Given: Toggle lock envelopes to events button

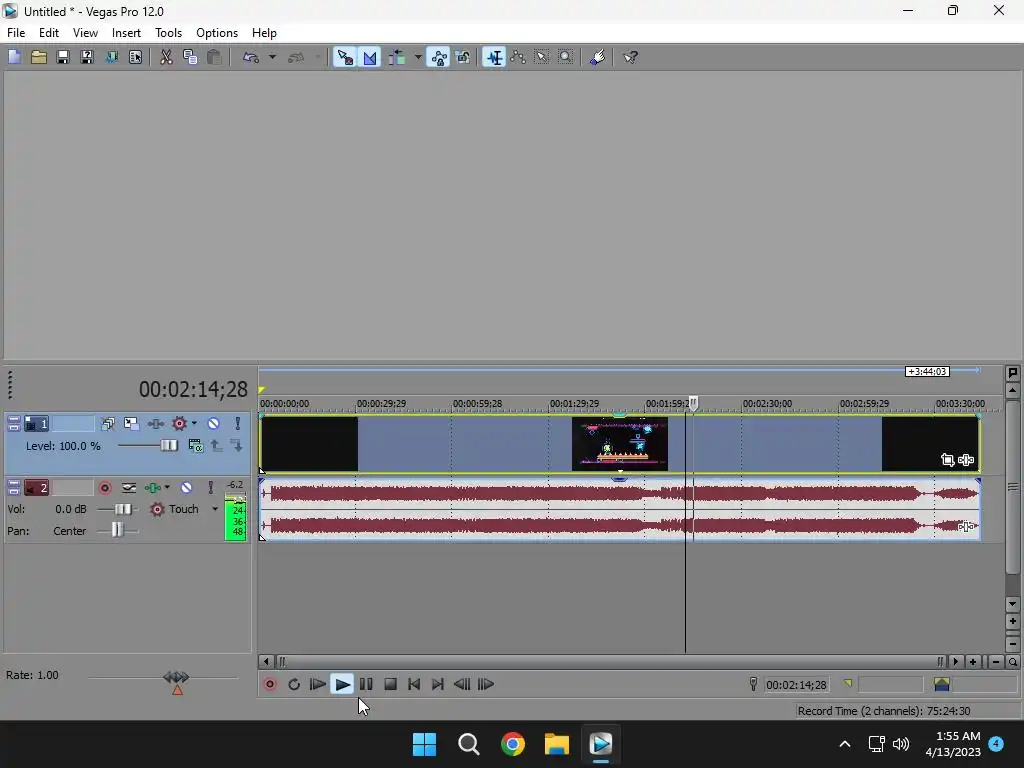Looking at the screenshot, I should tap(439, 57).
